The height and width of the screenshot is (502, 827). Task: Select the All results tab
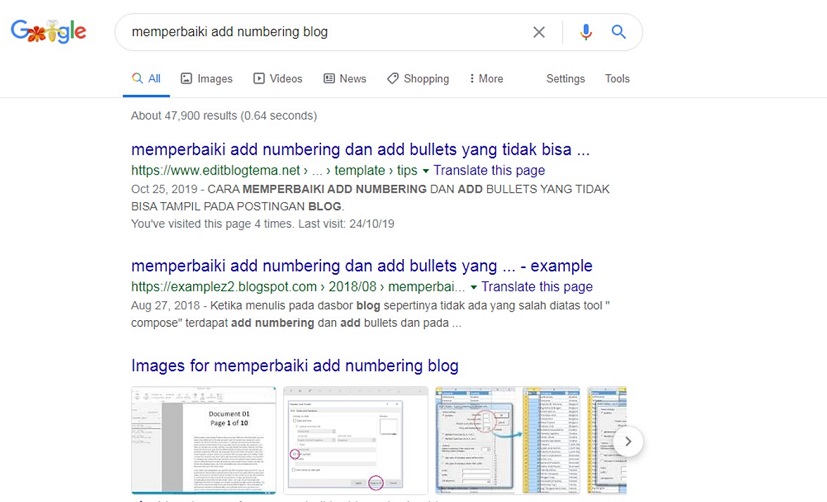[146, 79]
